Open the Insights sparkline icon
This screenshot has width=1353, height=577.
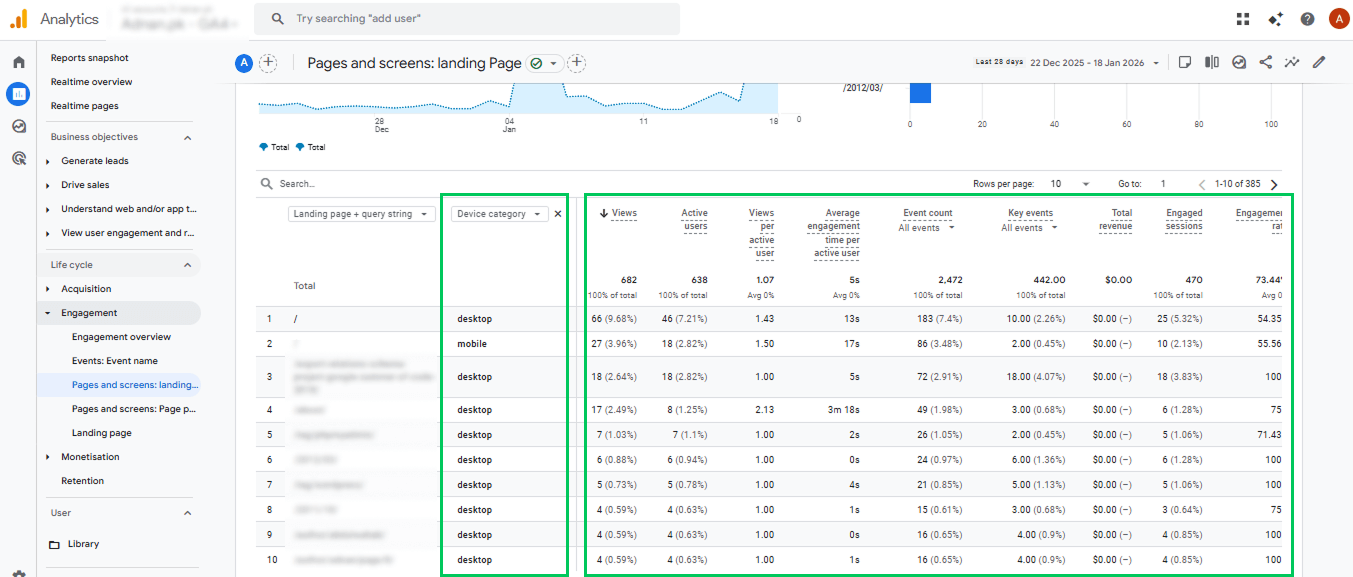pos(1292,62)
